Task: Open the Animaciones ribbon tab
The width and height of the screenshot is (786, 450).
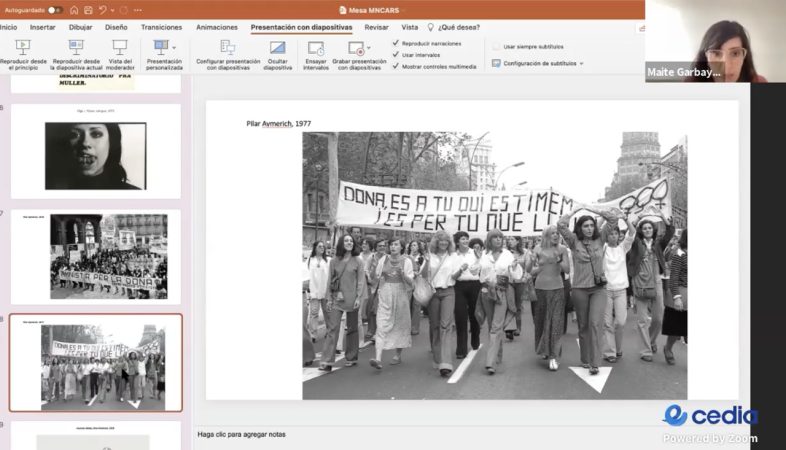Action: pyautogui.click(x=216, y=27)
